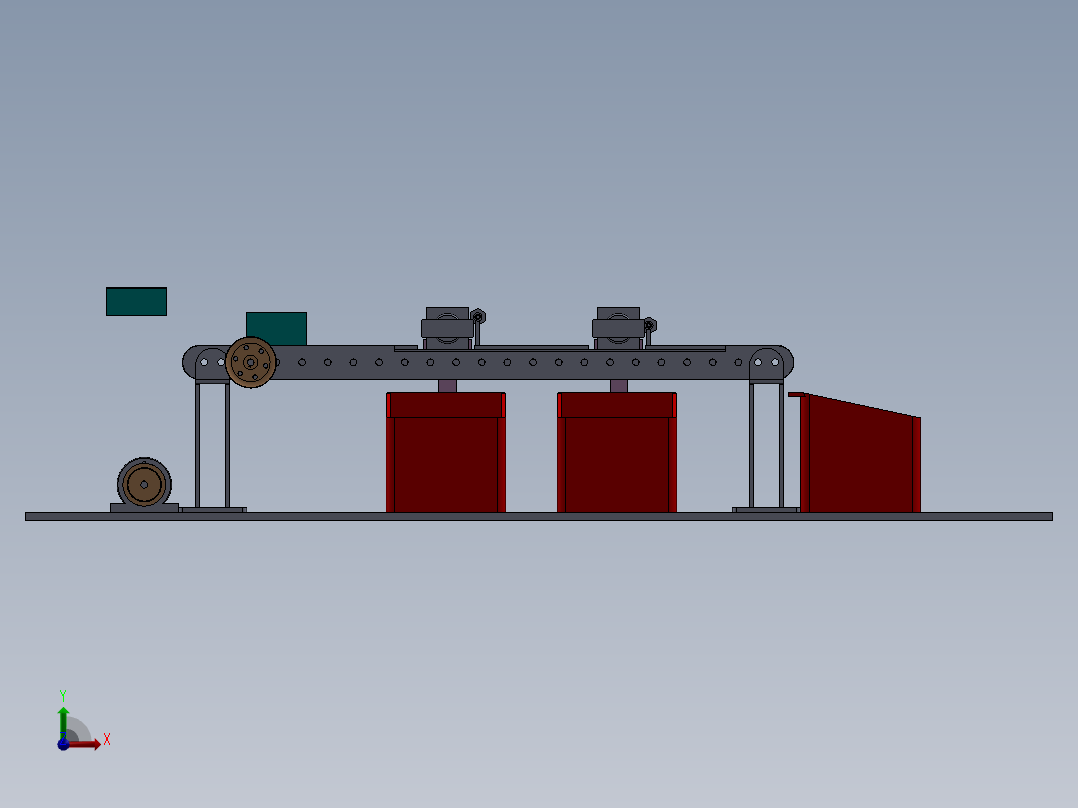Viewport: 1078px width, 808px height.
Task: Select the purple connector under the right pusher
Action: tap(619, 386)
